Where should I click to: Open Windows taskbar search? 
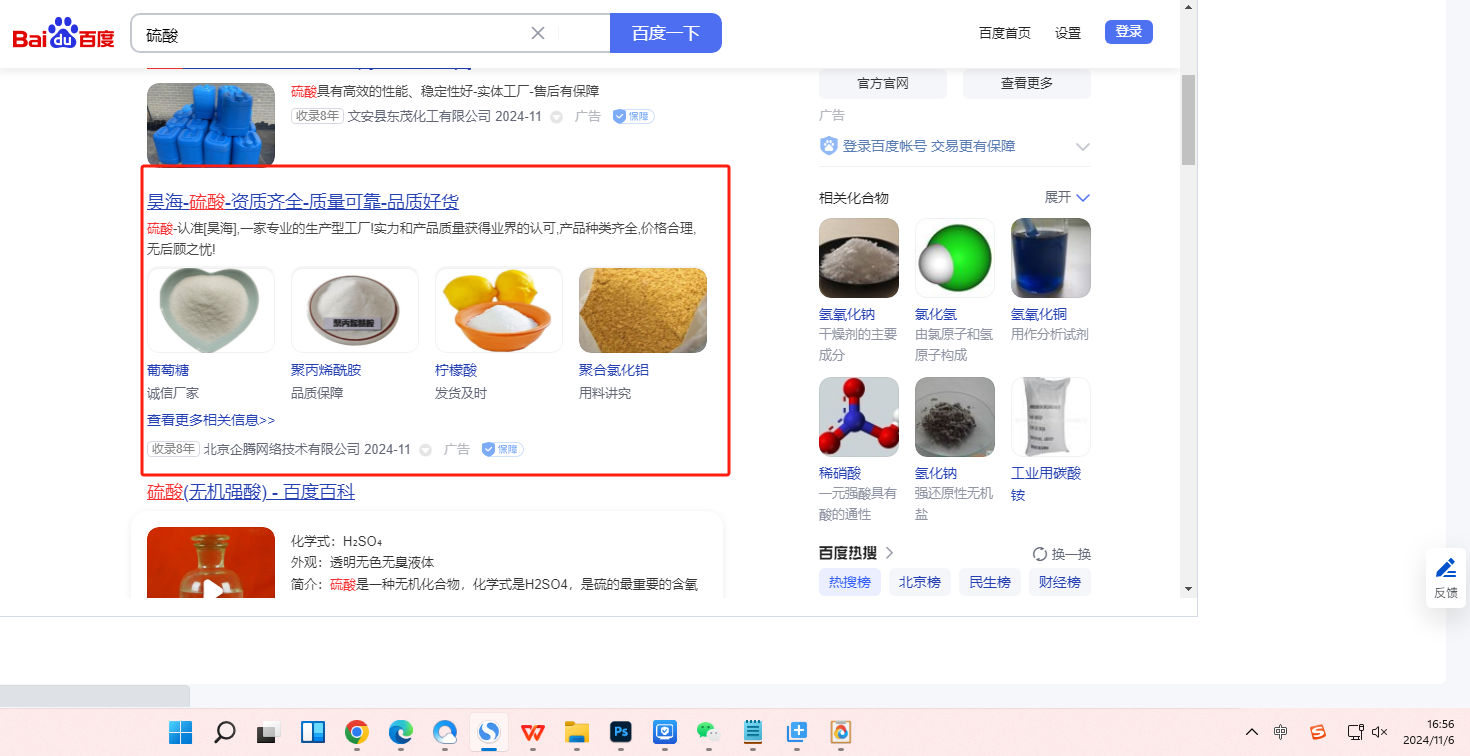point(225,732)
